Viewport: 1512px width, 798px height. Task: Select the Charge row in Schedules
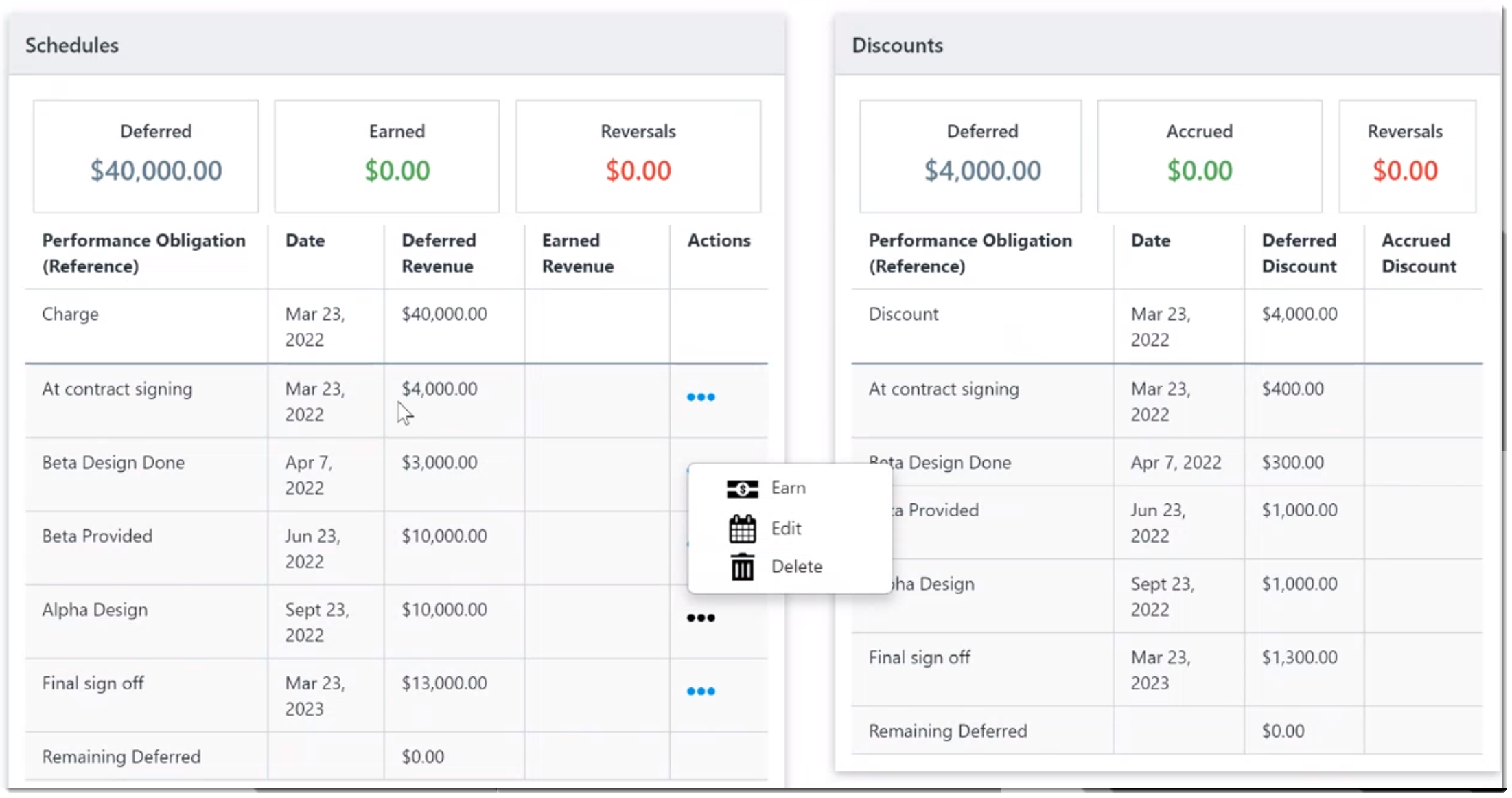pyautogui.click(x=396, y=326)
